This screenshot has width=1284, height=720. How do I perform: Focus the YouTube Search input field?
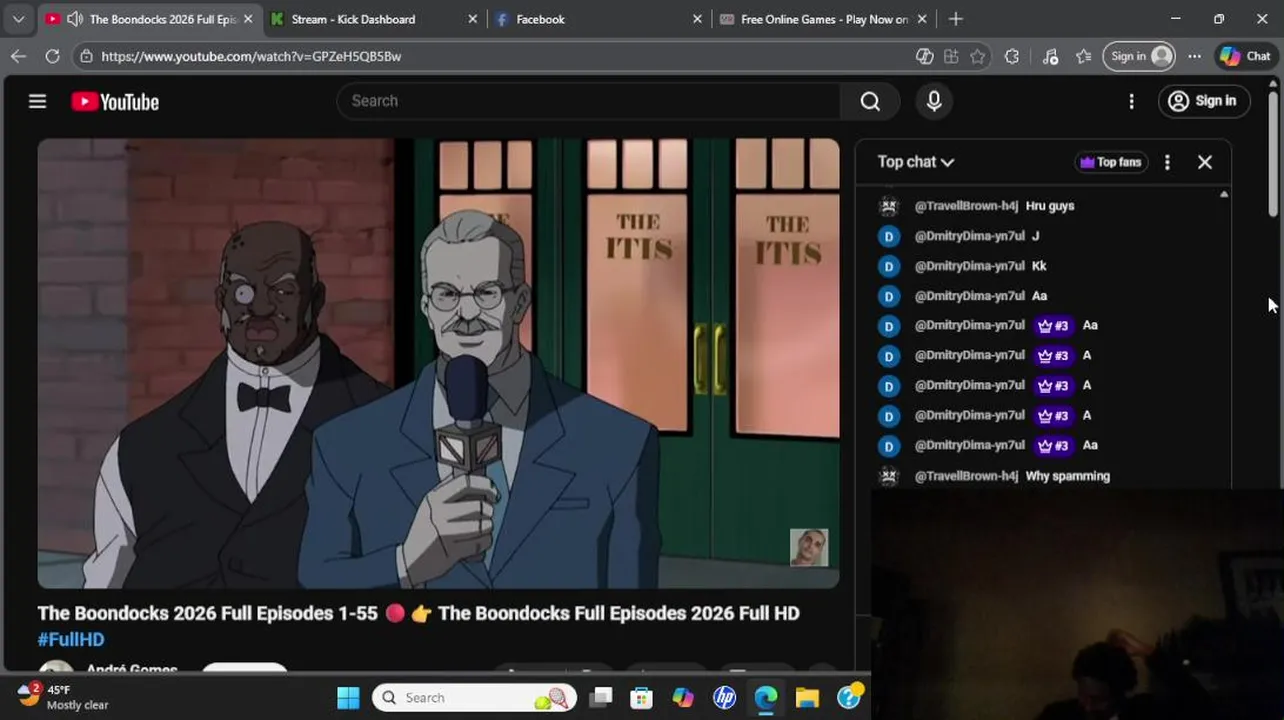tap(590, 101)
